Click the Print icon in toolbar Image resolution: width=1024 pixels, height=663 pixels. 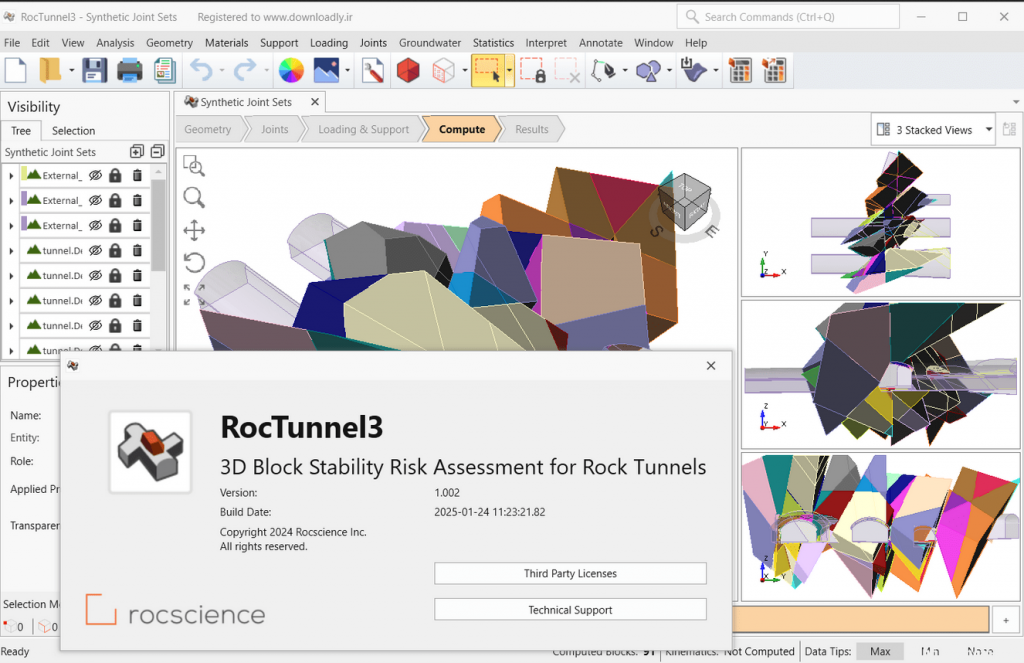pyautogui.click(x=129, y=71)
